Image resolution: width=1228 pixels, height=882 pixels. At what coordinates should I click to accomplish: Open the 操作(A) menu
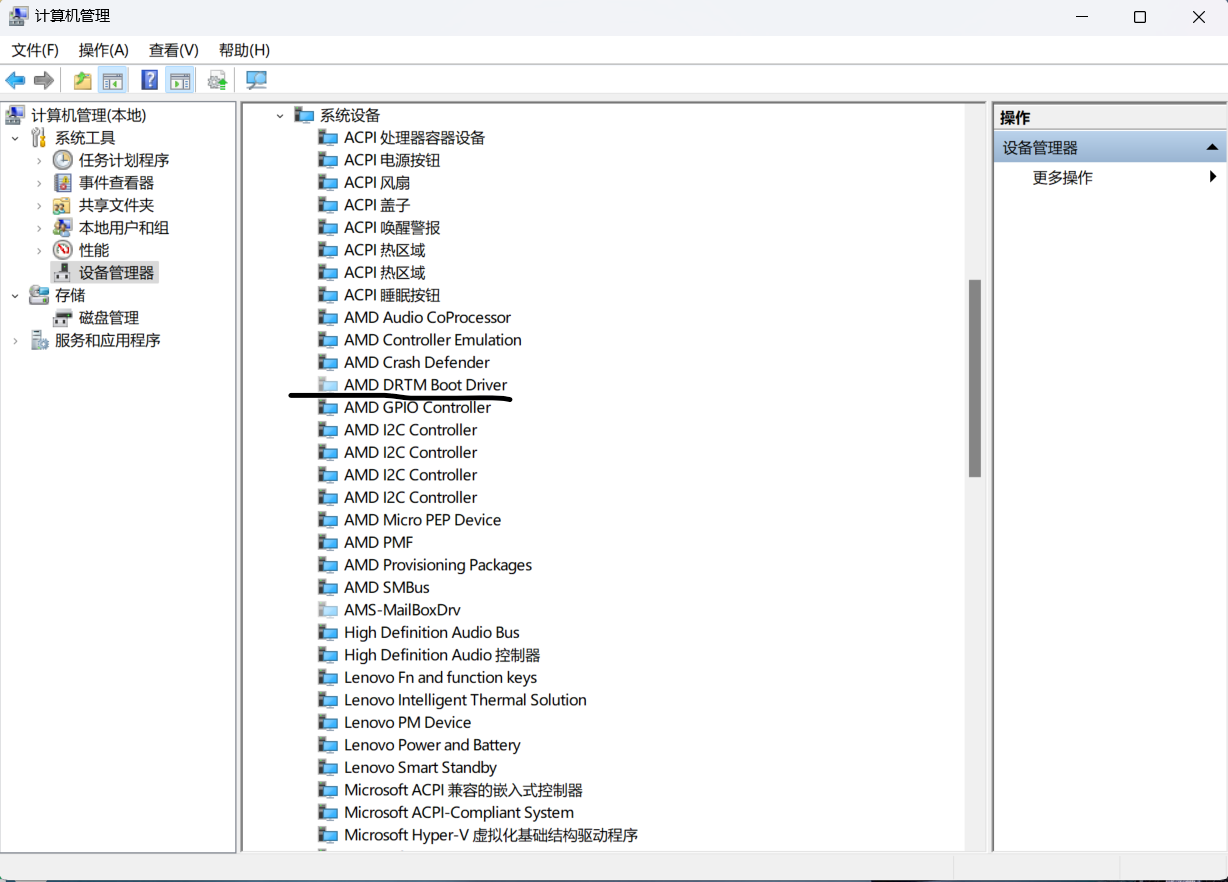[x=103, y=50]
